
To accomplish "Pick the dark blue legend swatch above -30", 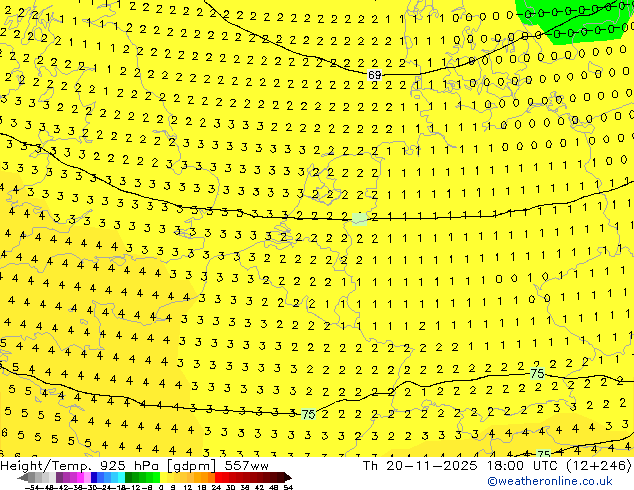I will (x=94, y=477).
